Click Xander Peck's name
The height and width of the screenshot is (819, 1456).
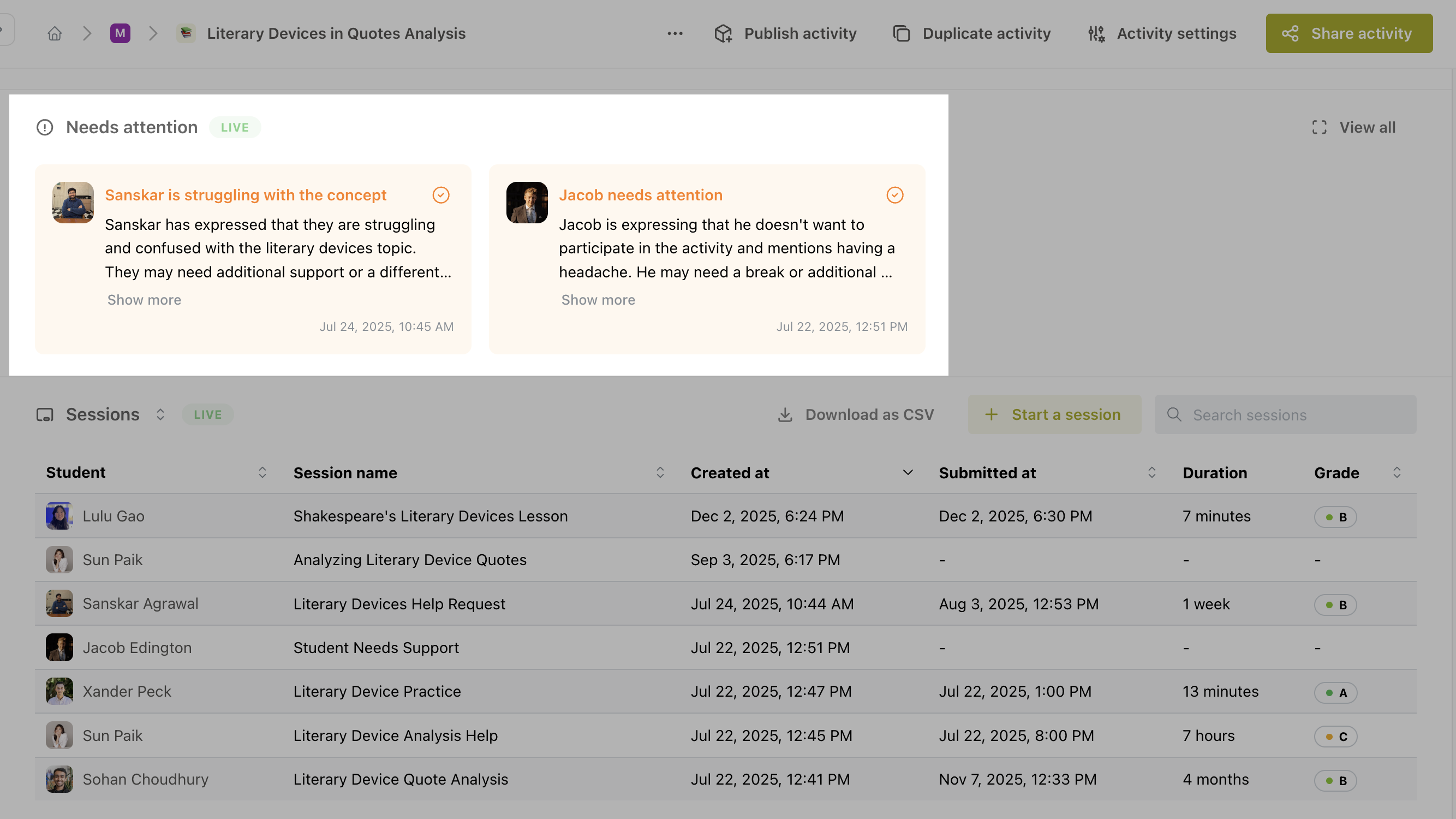(127, 692)
